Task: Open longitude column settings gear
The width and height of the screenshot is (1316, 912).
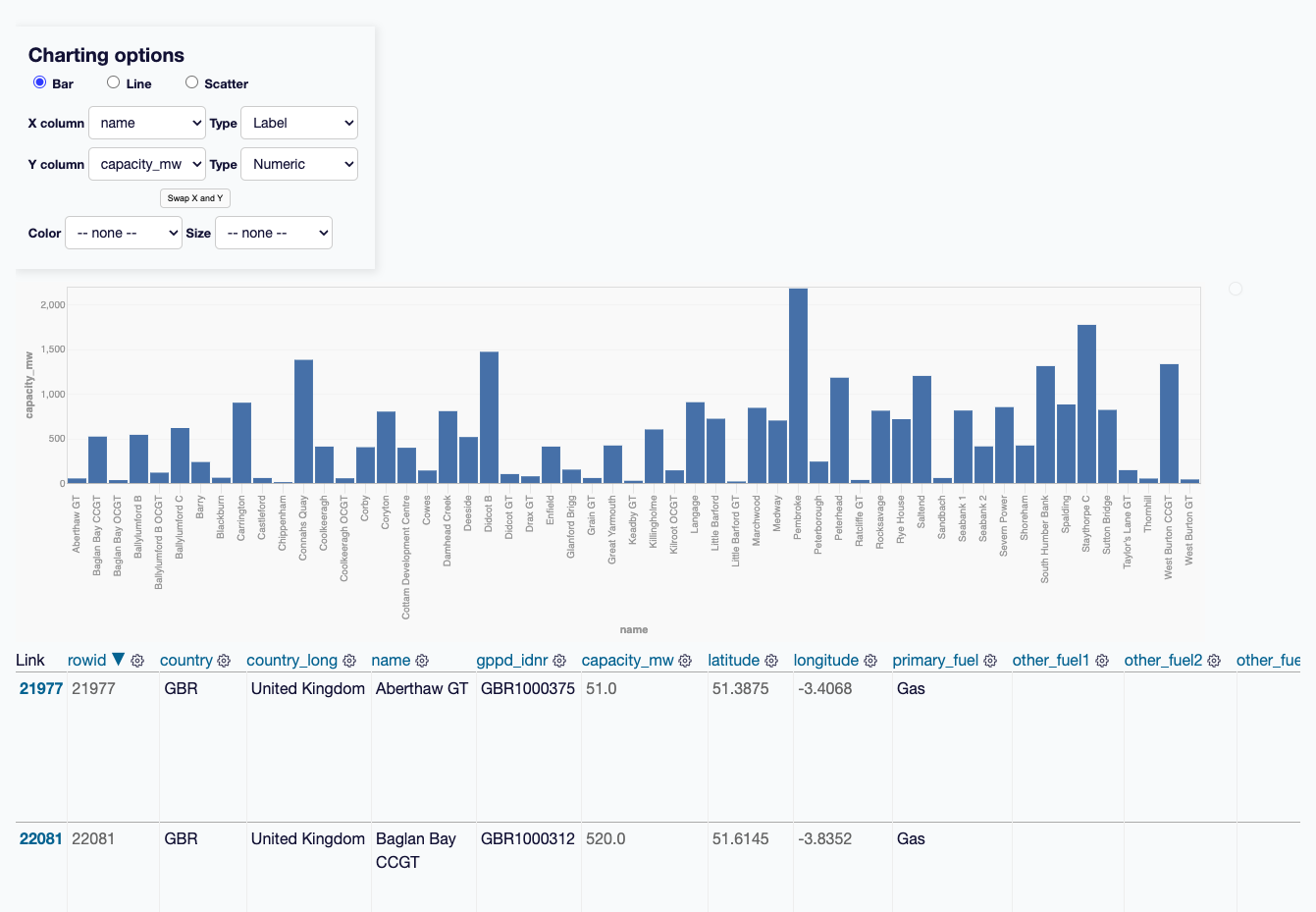Action: tap(870, 661)
